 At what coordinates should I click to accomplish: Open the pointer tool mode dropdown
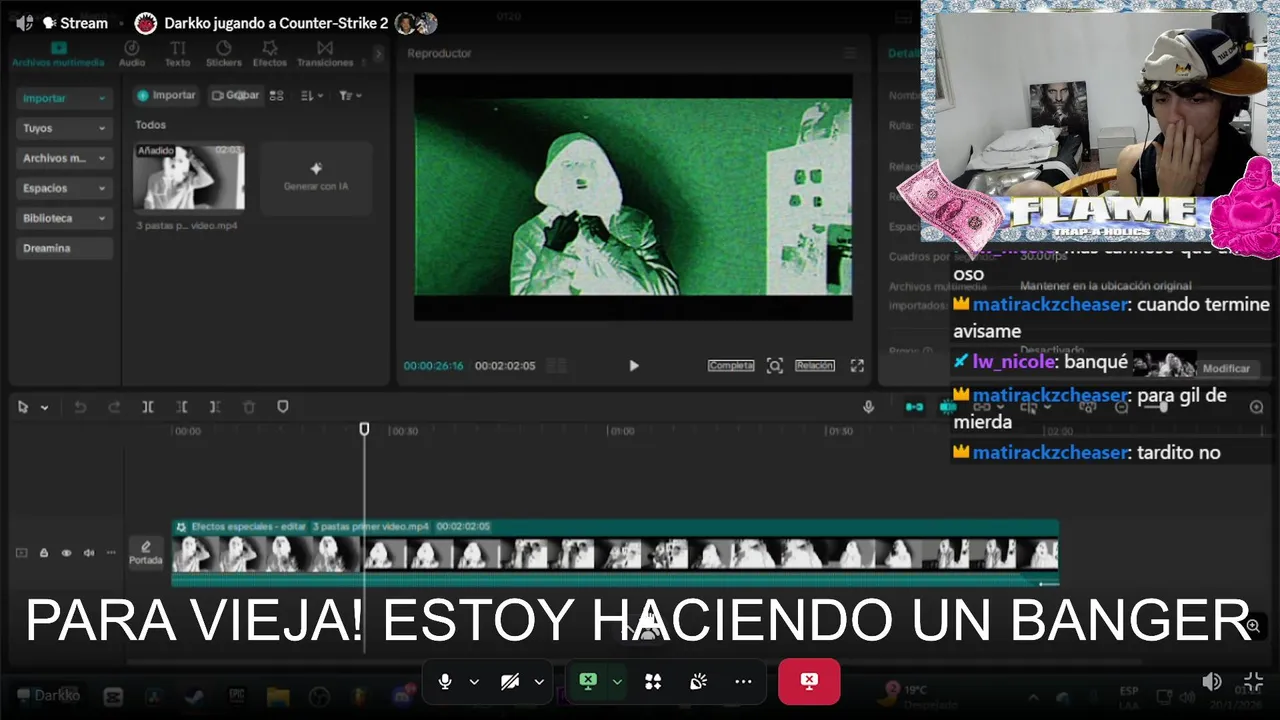click(x=44, y=408)
